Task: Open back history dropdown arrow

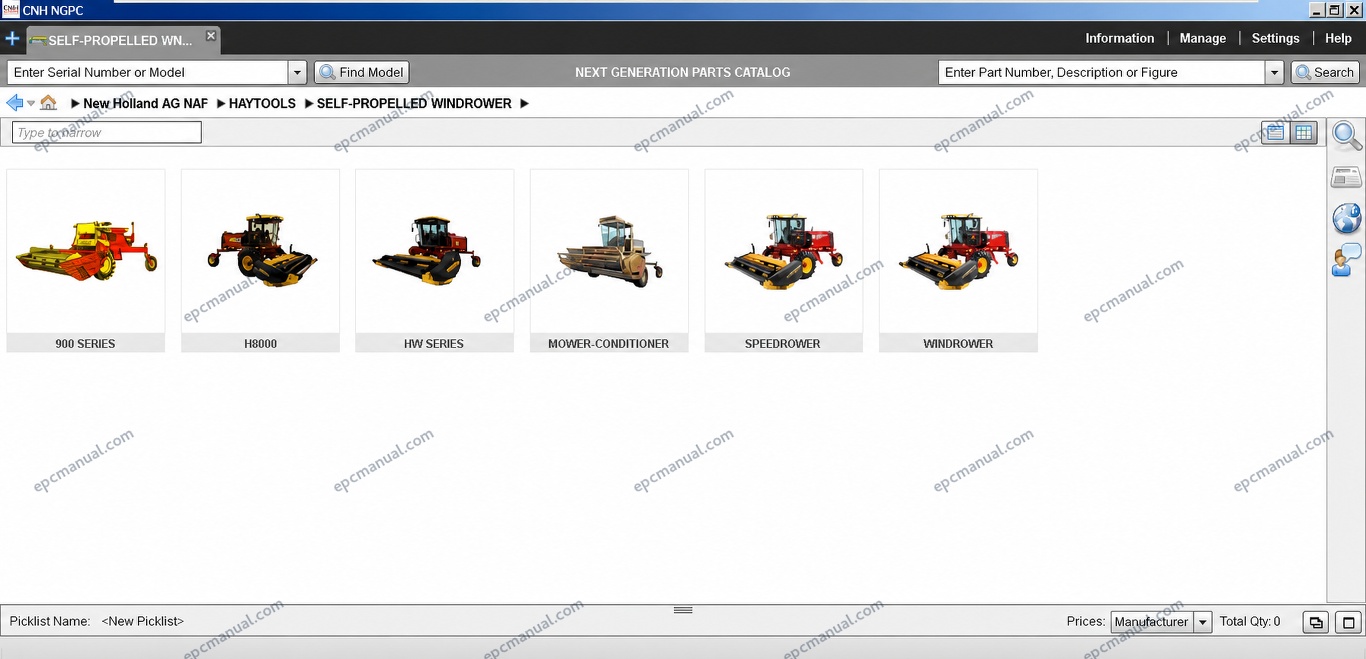Action: (31, 103)
